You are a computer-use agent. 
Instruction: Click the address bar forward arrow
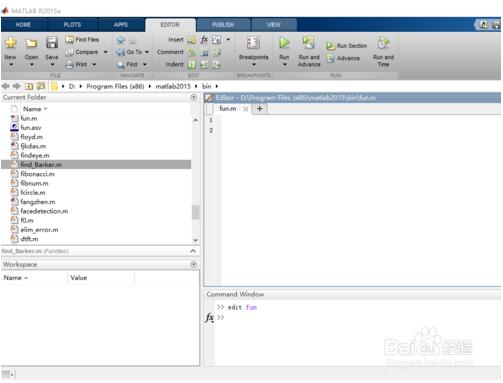point(17,86)
